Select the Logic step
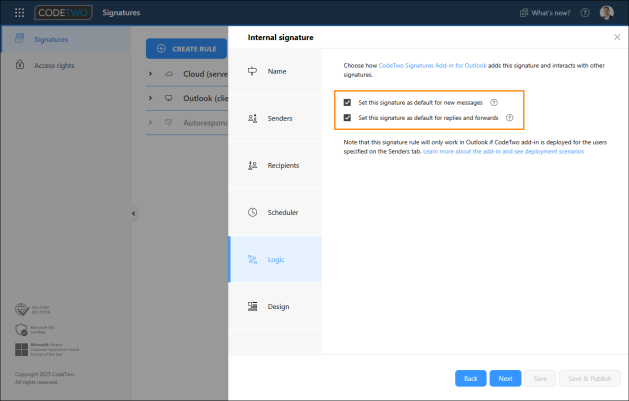The image size is (629, 401). point(275,259)
